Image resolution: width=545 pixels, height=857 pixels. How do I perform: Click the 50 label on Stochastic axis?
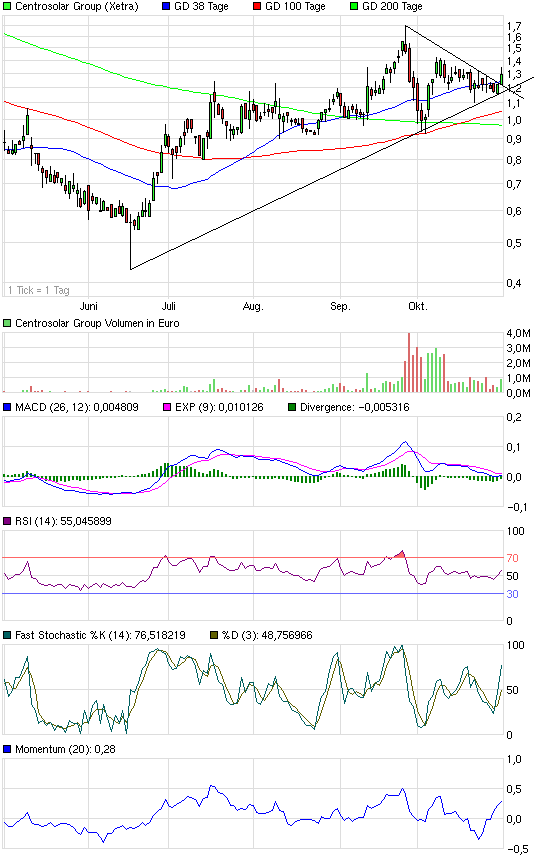pyautogui.click(x=513, y=690)
